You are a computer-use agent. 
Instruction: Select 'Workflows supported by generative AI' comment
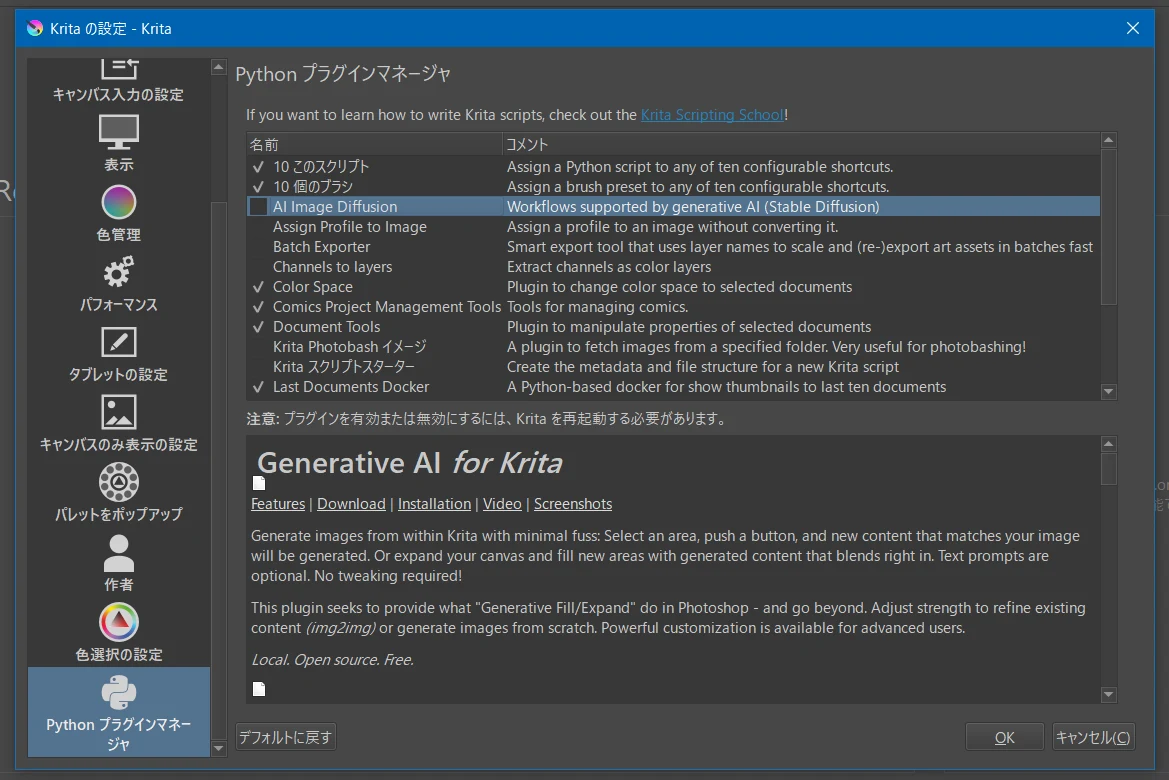click(693, 207)
